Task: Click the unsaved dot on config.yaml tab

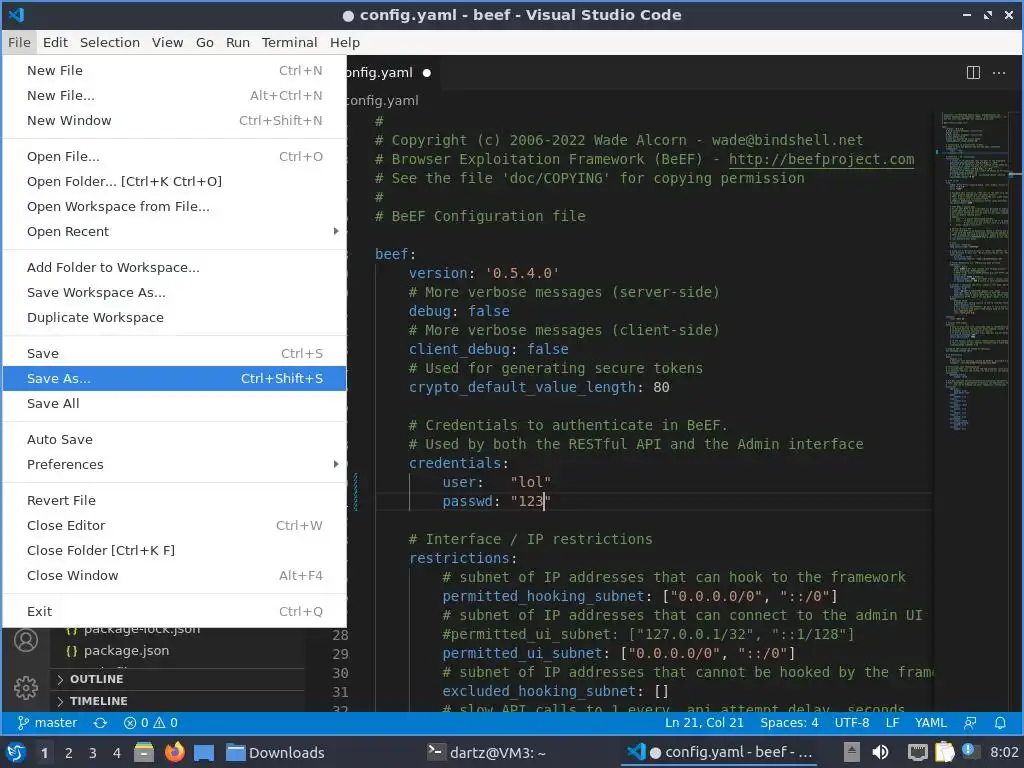Action: [x=426, y=73]
